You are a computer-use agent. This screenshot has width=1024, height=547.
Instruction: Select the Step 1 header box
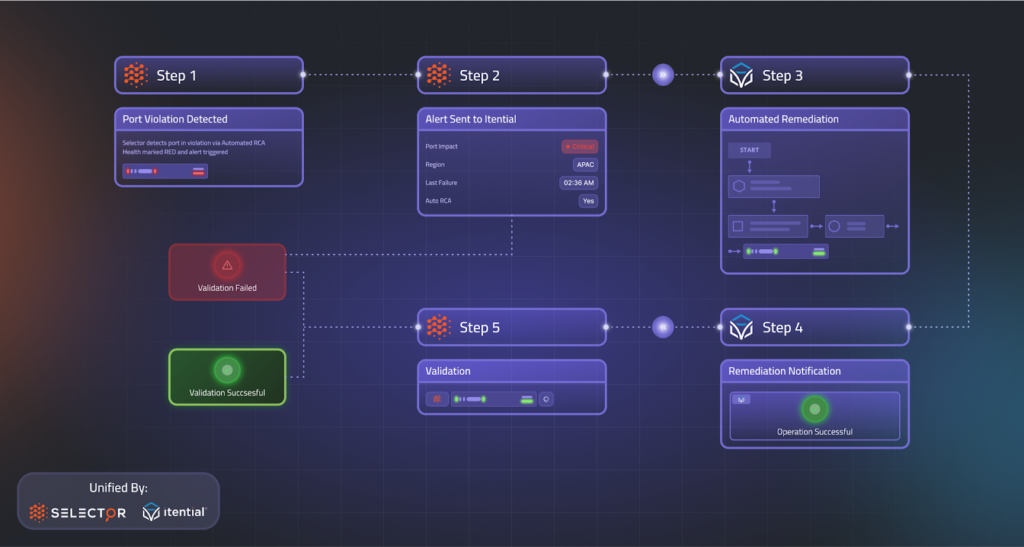pyautogui.click(x=209, y=75)
